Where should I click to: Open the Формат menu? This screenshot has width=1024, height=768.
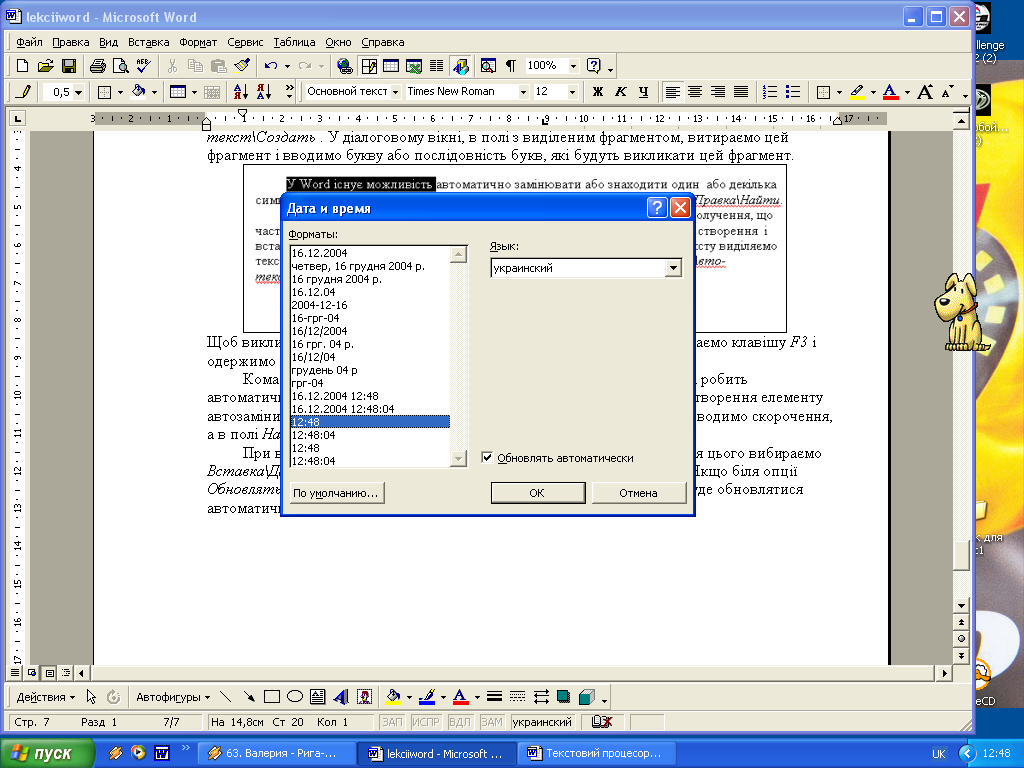(x=198, y=42)
